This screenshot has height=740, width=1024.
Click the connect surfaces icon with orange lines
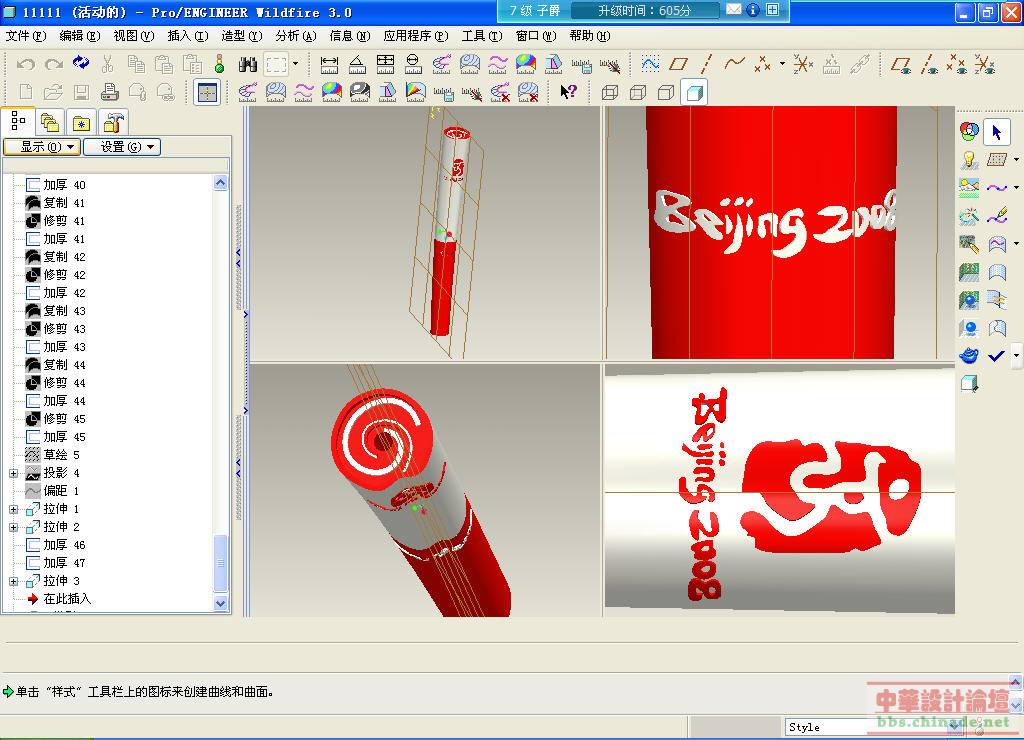(997, 299)
